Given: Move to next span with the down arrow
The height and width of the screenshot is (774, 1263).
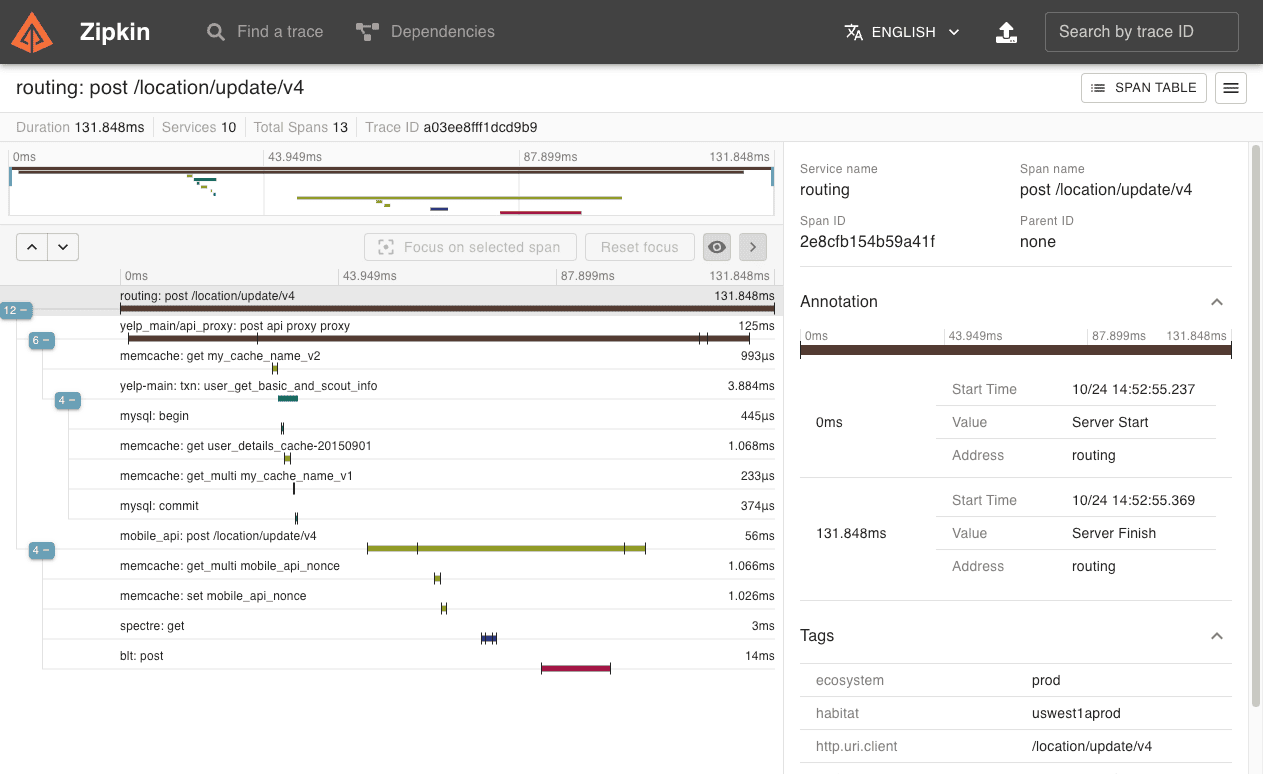Looking at the screenshot, I should [x=63, y=246].
